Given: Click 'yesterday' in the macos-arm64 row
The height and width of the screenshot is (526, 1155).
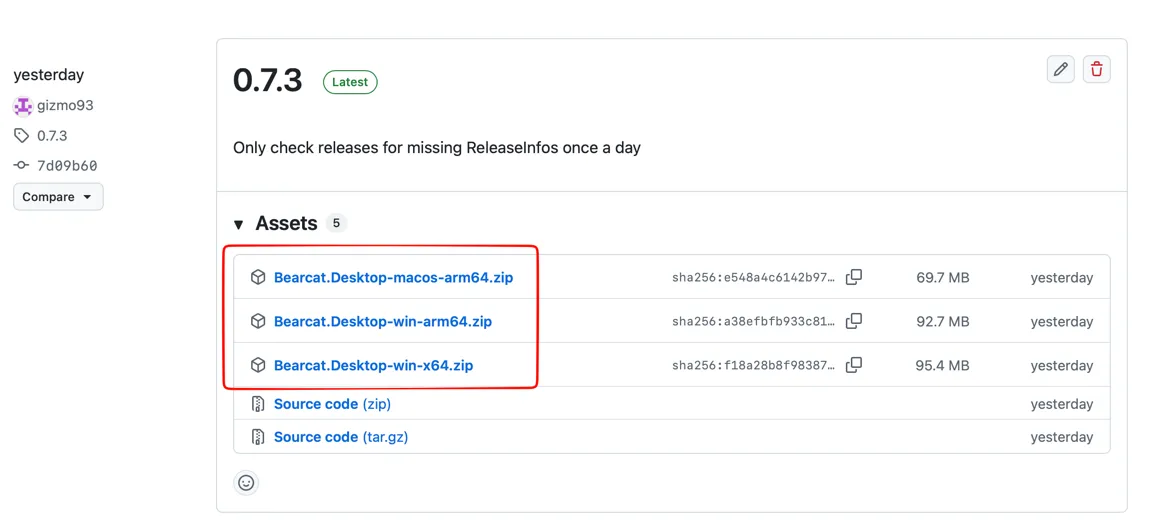Looking at the screenshot, I should point(1061,278).
